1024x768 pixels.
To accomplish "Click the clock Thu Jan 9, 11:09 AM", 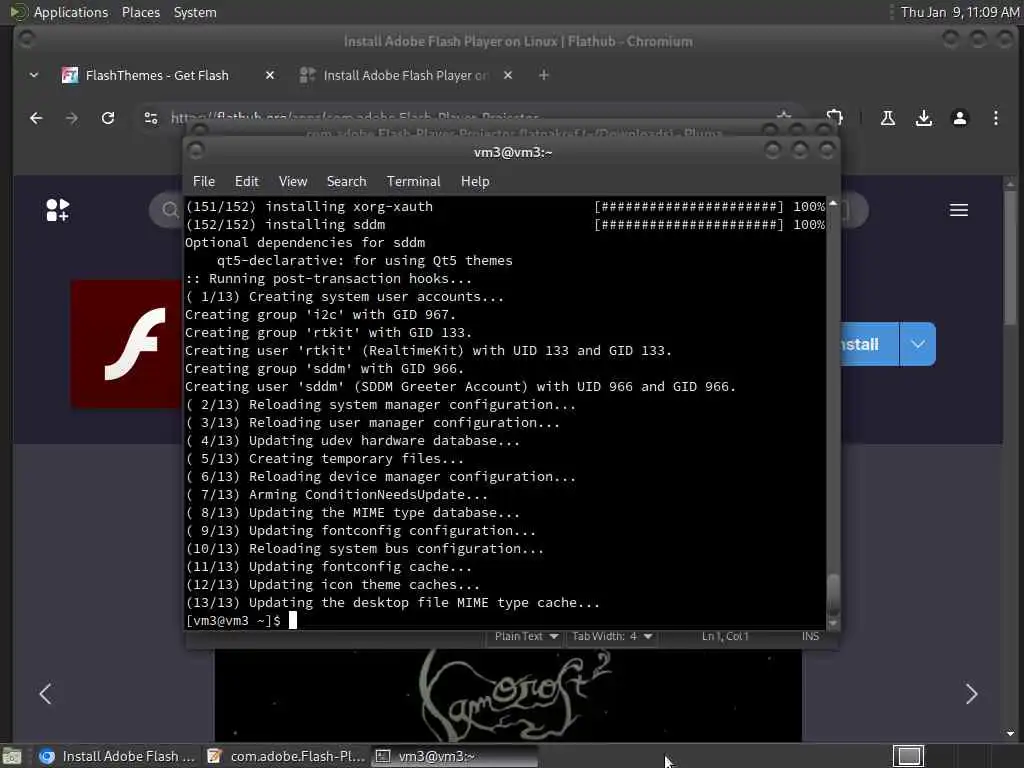I will 959,12.
